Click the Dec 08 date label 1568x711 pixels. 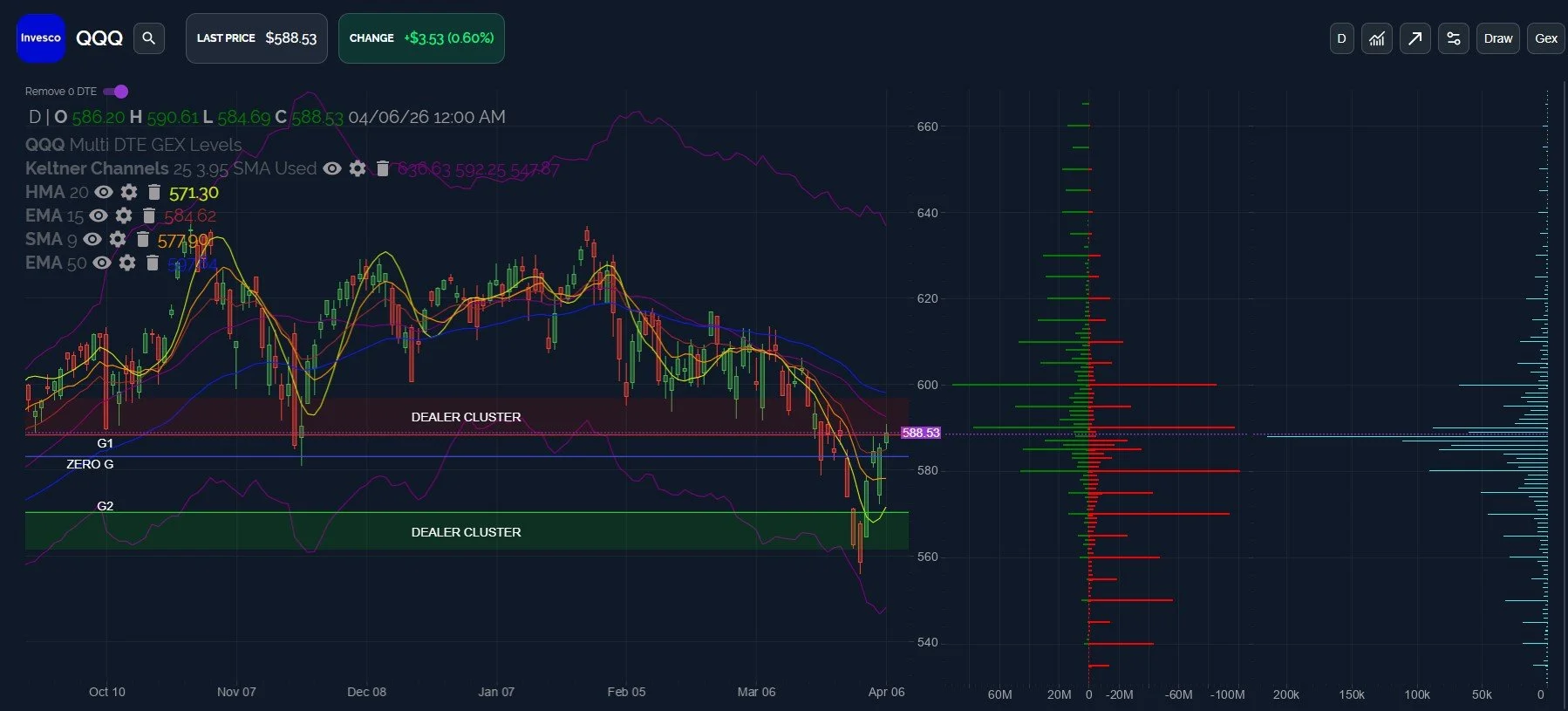coord(366,692)
